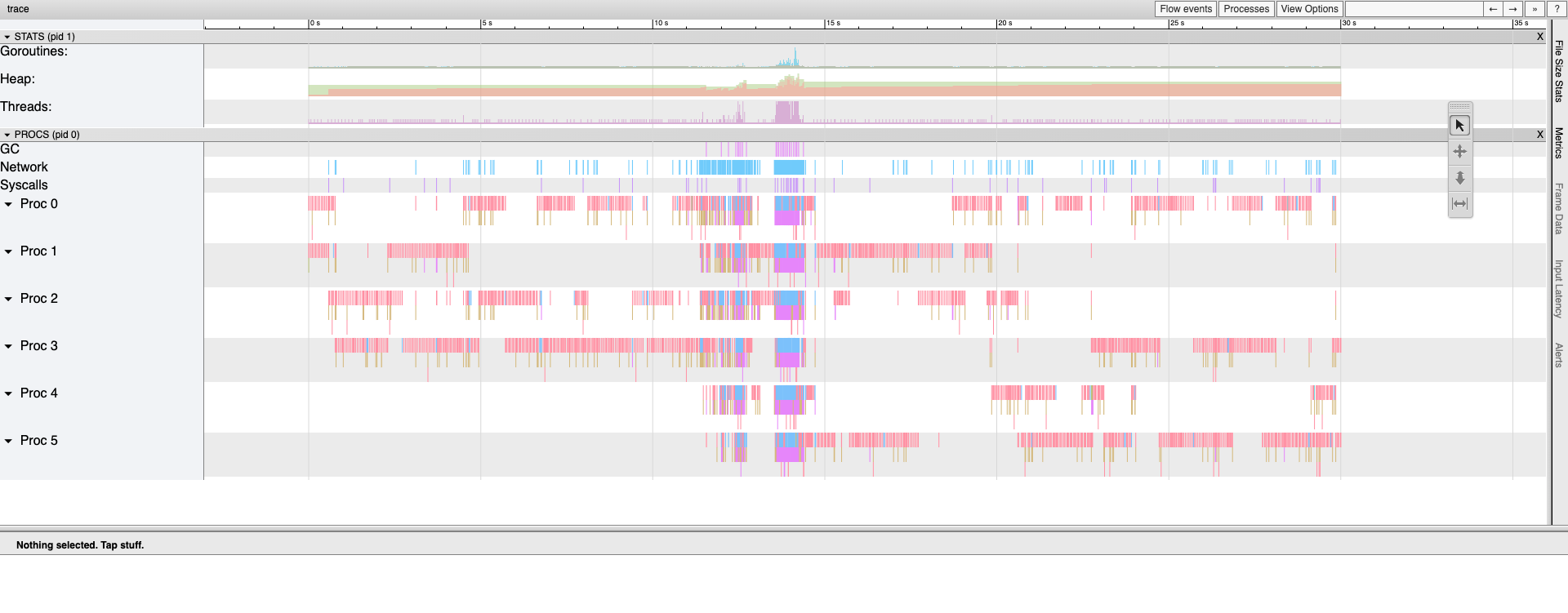The height and width of the screenshot is (613, 1568).
Task: Collapse the Proc 3 track
Action: click(9, 346)
